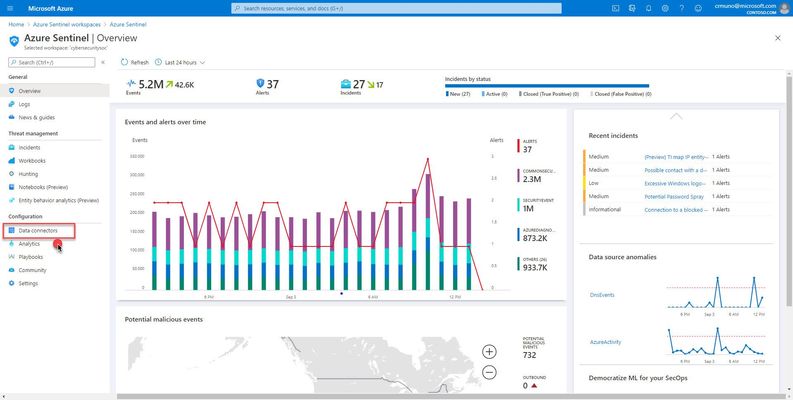The width and height of the screenshot is (793, 400).
Task: Click the AZUREDIAGNO... 873.2K legend item
Action: pos(536,235)
